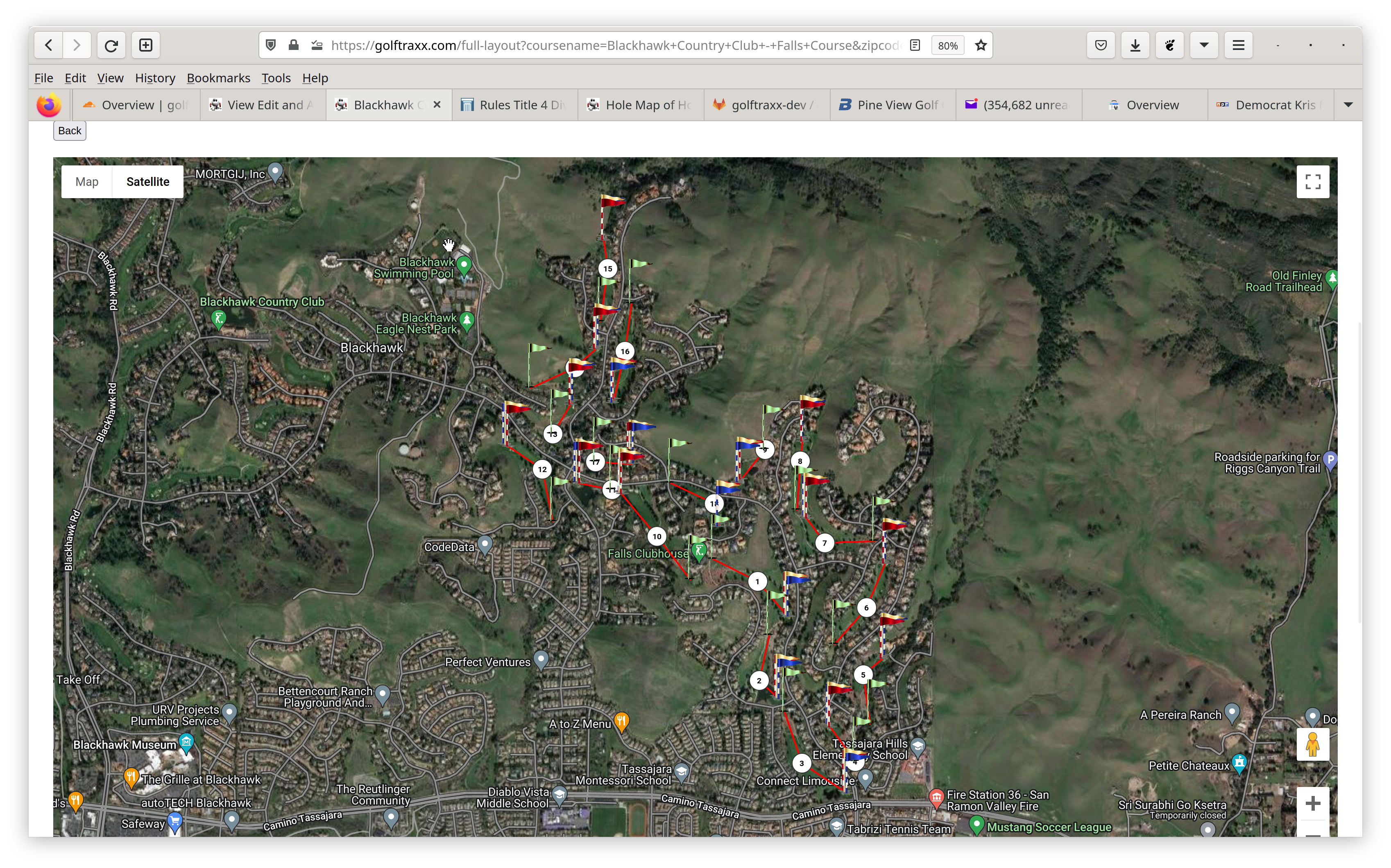Click the page vertical scrollbar thumb
Image resolution: width=1391 pixels, height=868 pixels.
pyautogui.click(x=1359, y=472)
